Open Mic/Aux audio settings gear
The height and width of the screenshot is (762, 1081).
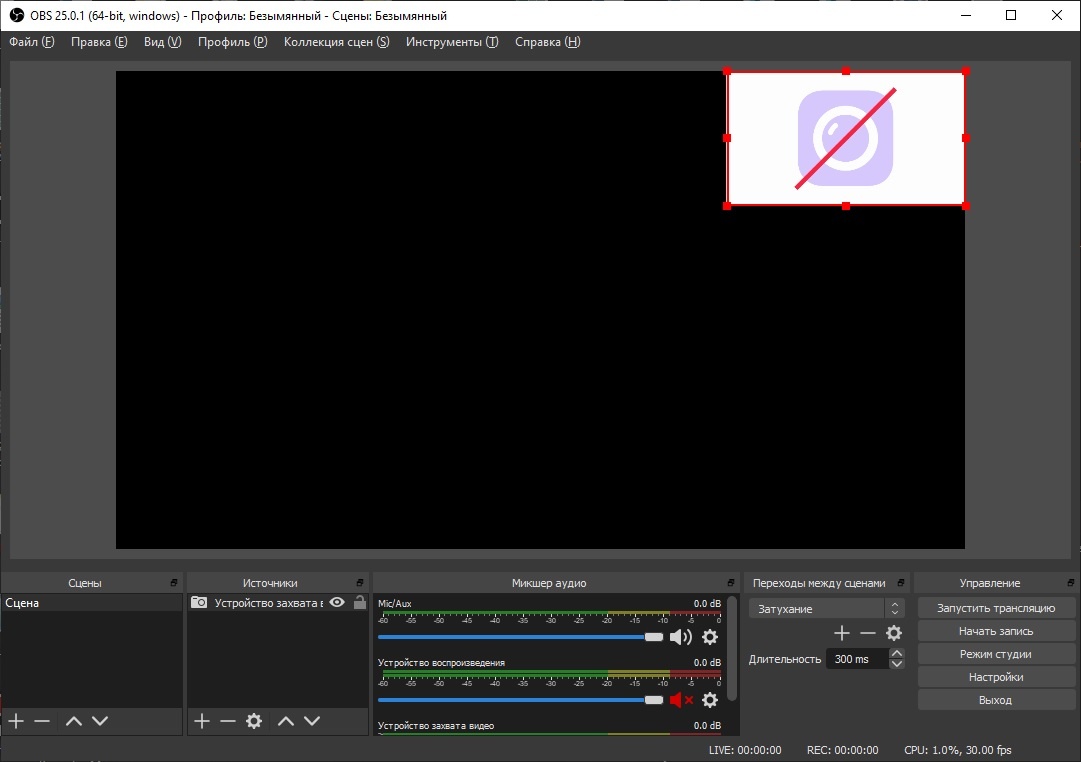[710, 637]
